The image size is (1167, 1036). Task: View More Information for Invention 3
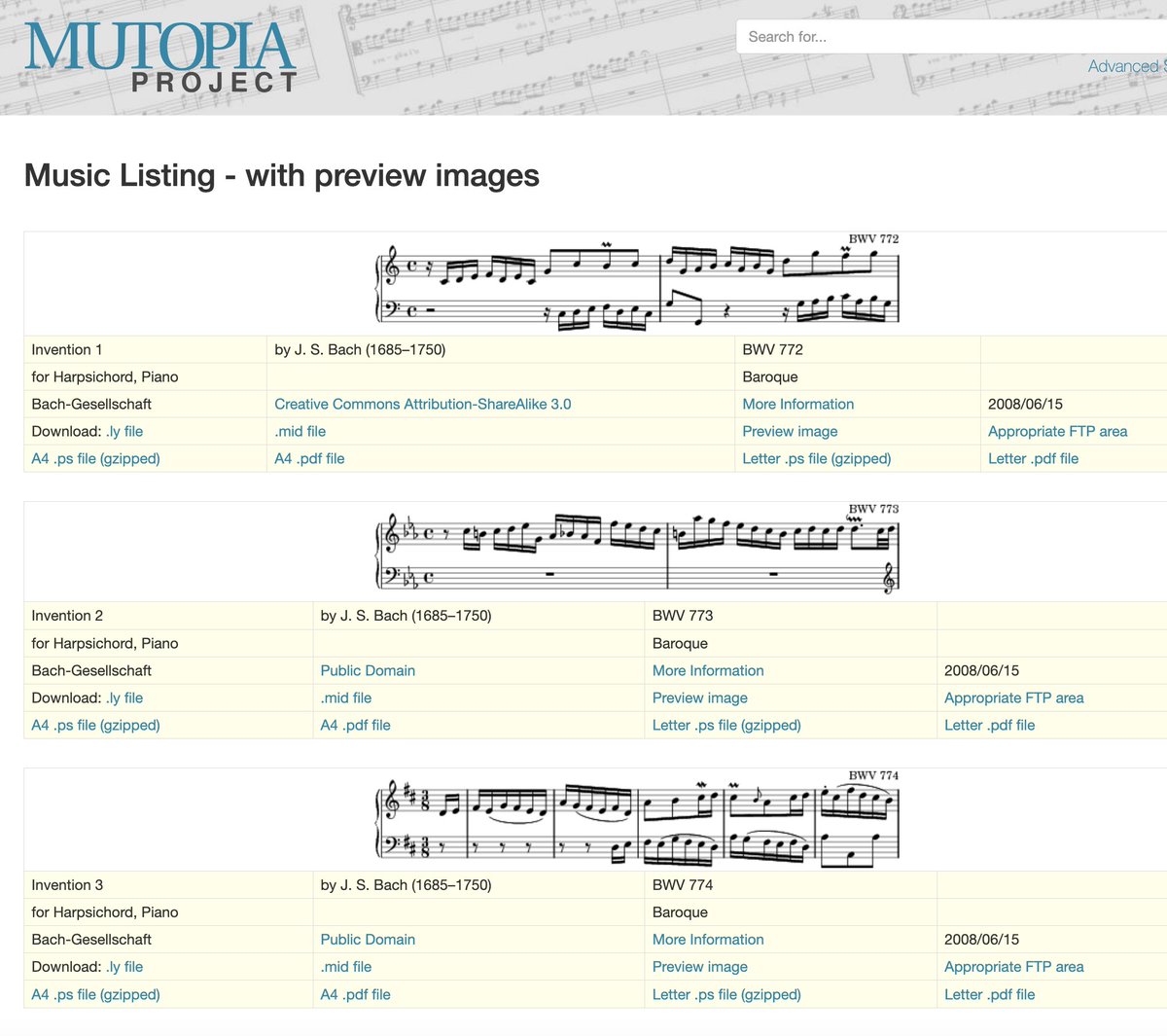click(x=708, y=939)
